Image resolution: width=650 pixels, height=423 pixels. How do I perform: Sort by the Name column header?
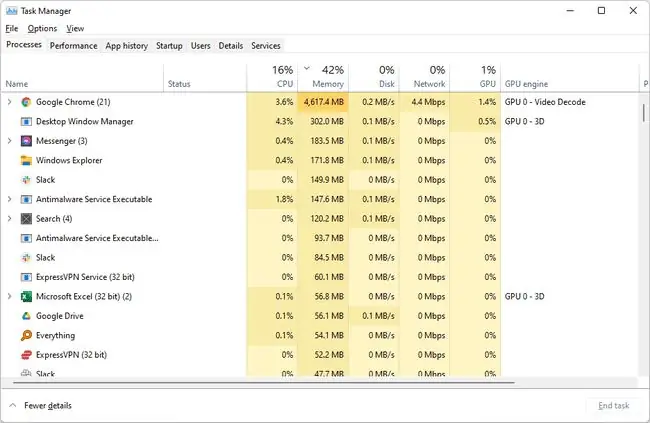[82, 78]
